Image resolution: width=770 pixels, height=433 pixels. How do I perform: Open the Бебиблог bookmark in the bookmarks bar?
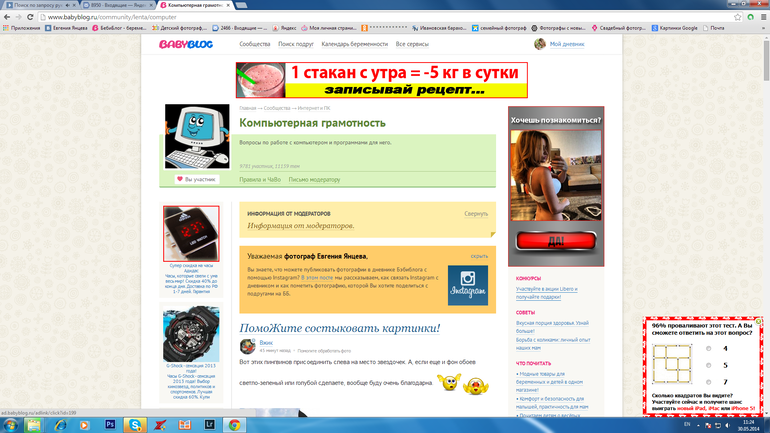119,28
